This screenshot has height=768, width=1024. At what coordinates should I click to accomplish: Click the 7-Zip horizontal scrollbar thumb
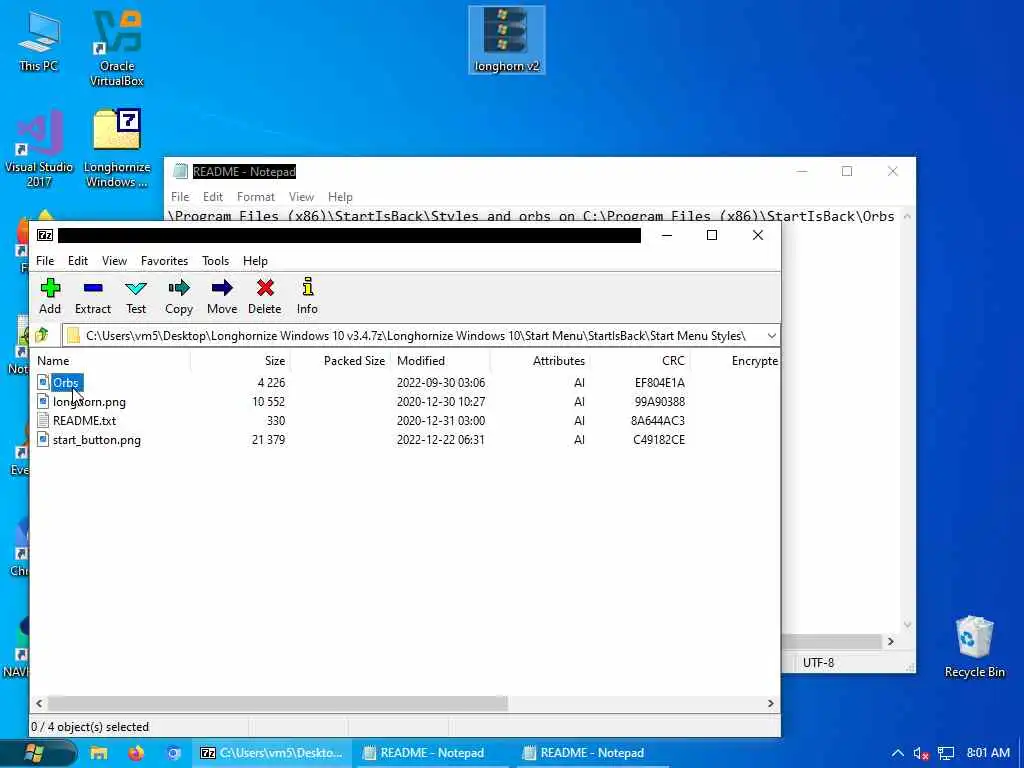278,703
